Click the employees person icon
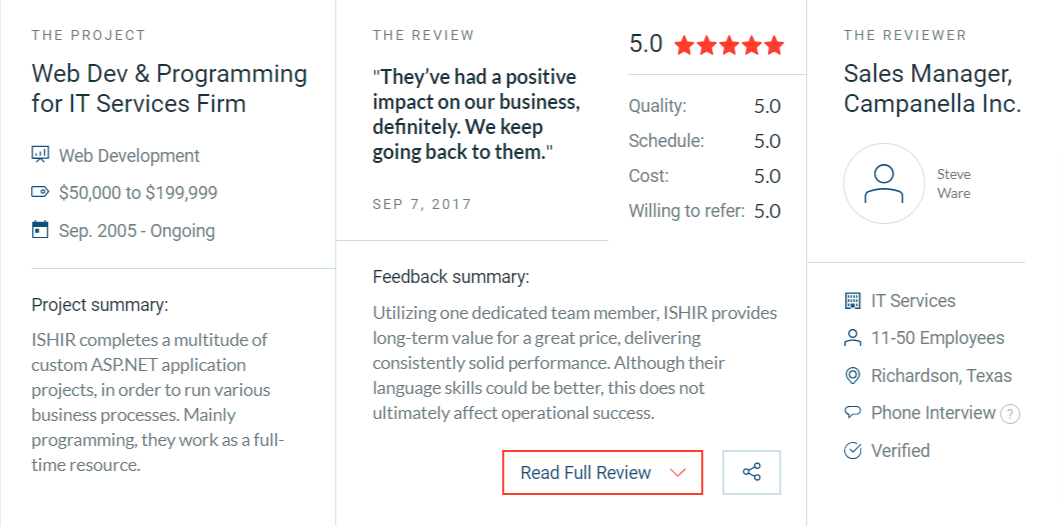 pos(853,338)
